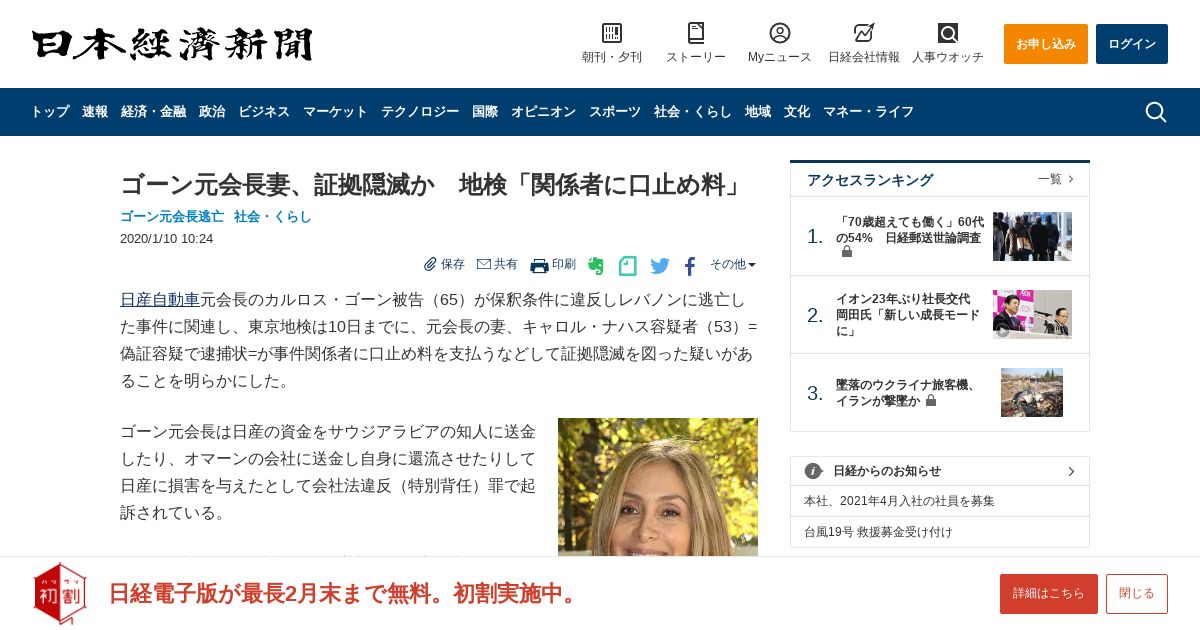
Task: Open the 国際 section
Action: click(x=485, y=112)
